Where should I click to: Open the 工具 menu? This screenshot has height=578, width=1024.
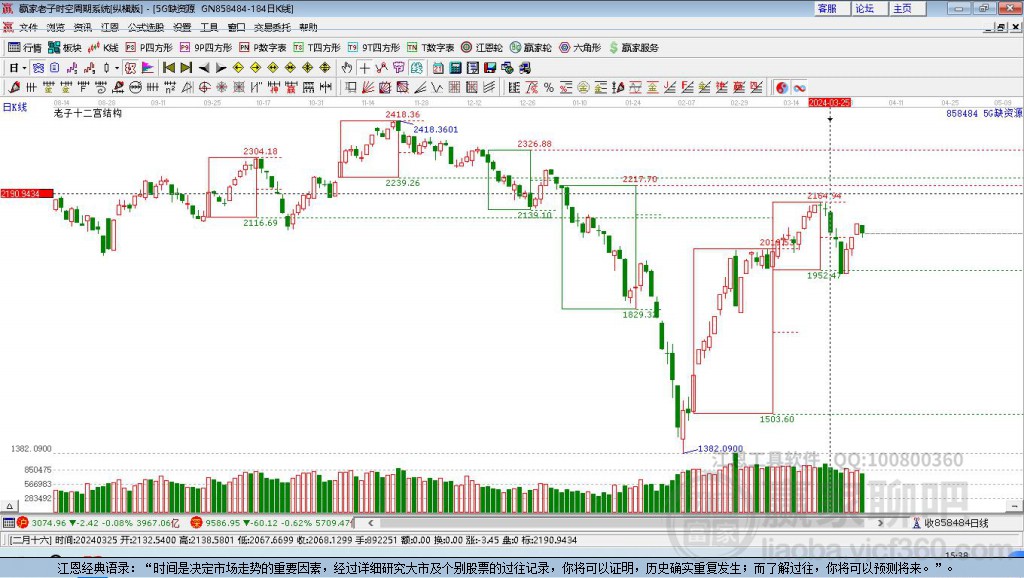pos(209,27)
